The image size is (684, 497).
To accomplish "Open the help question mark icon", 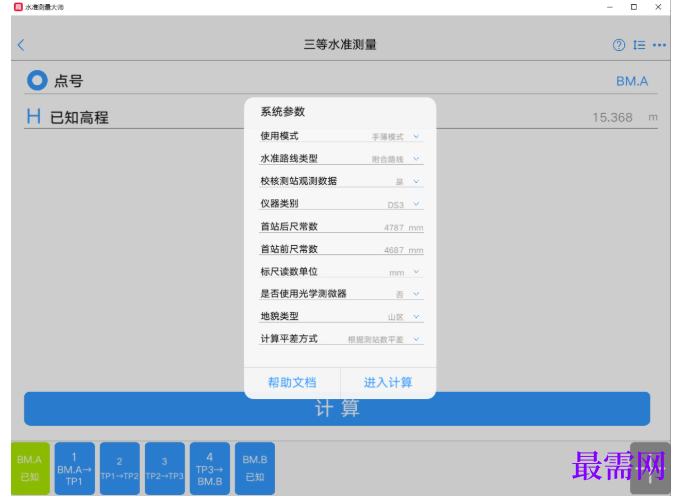I will tap(619, 45).
